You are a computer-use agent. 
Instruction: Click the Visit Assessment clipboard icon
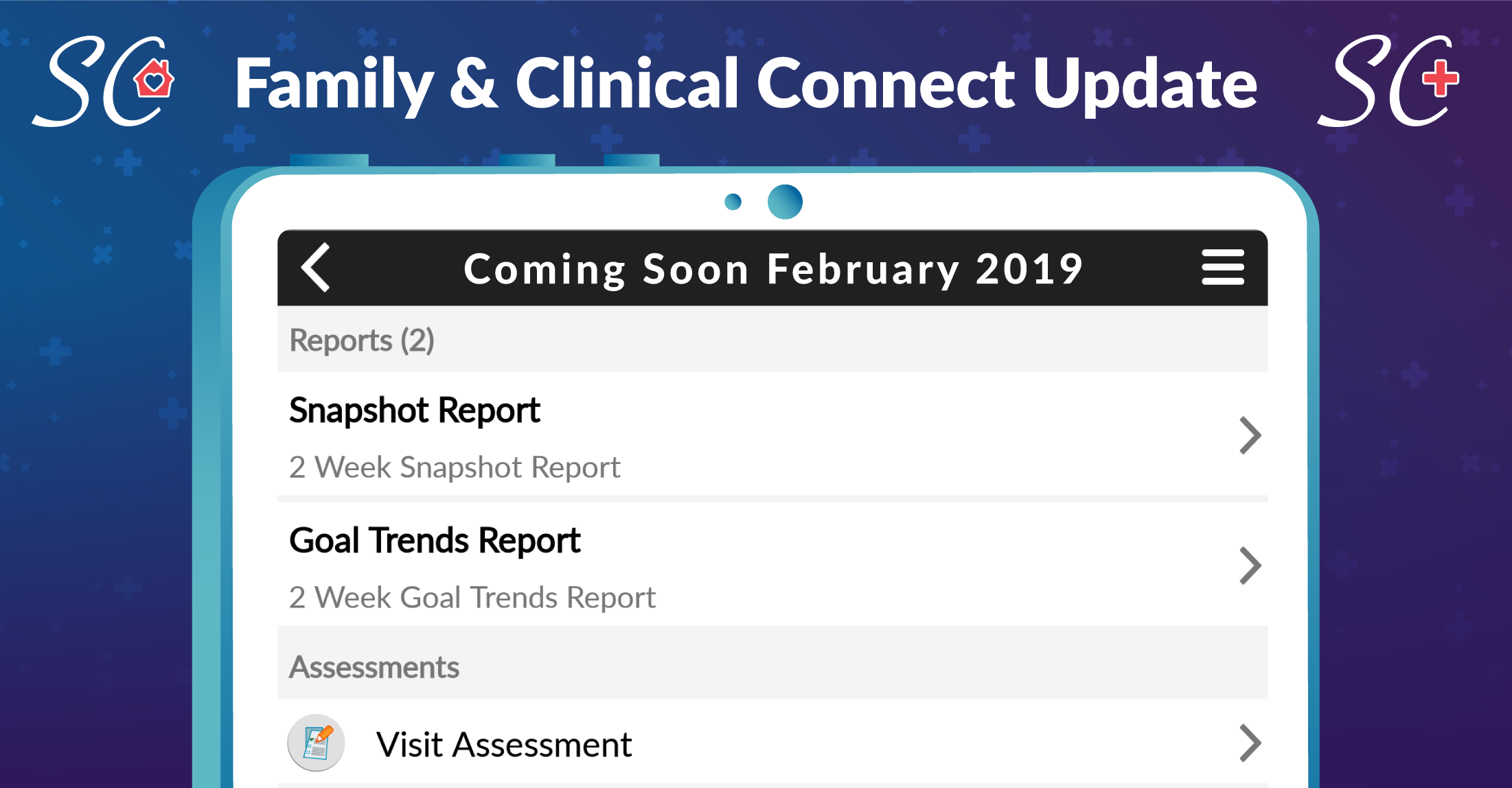pyautogui.click(x=316, y=743)
